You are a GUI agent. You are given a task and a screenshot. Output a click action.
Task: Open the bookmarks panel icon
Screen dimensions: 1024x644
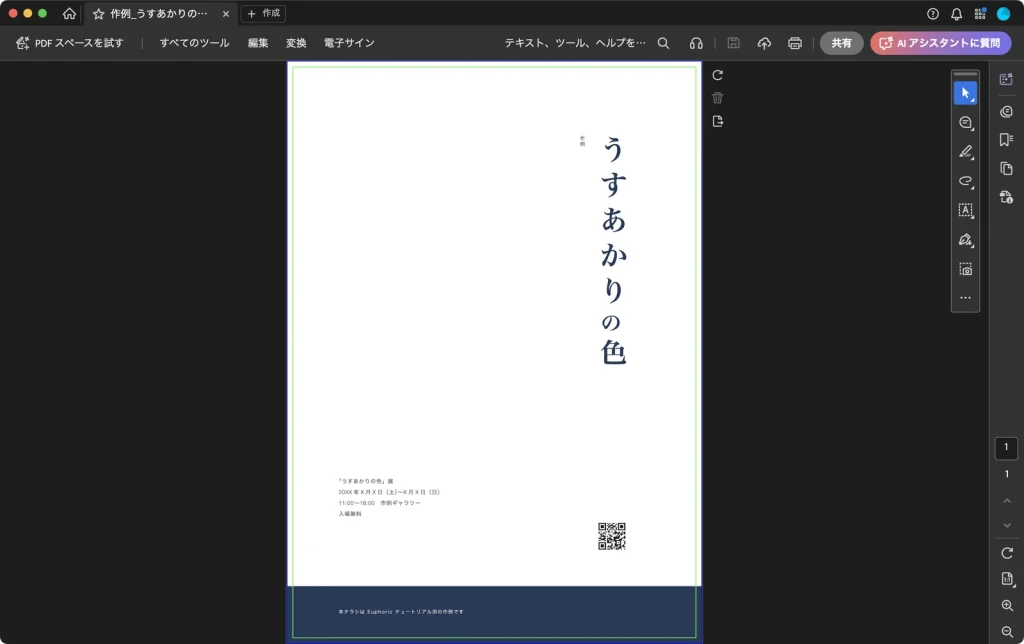(x=1006, y=139)
